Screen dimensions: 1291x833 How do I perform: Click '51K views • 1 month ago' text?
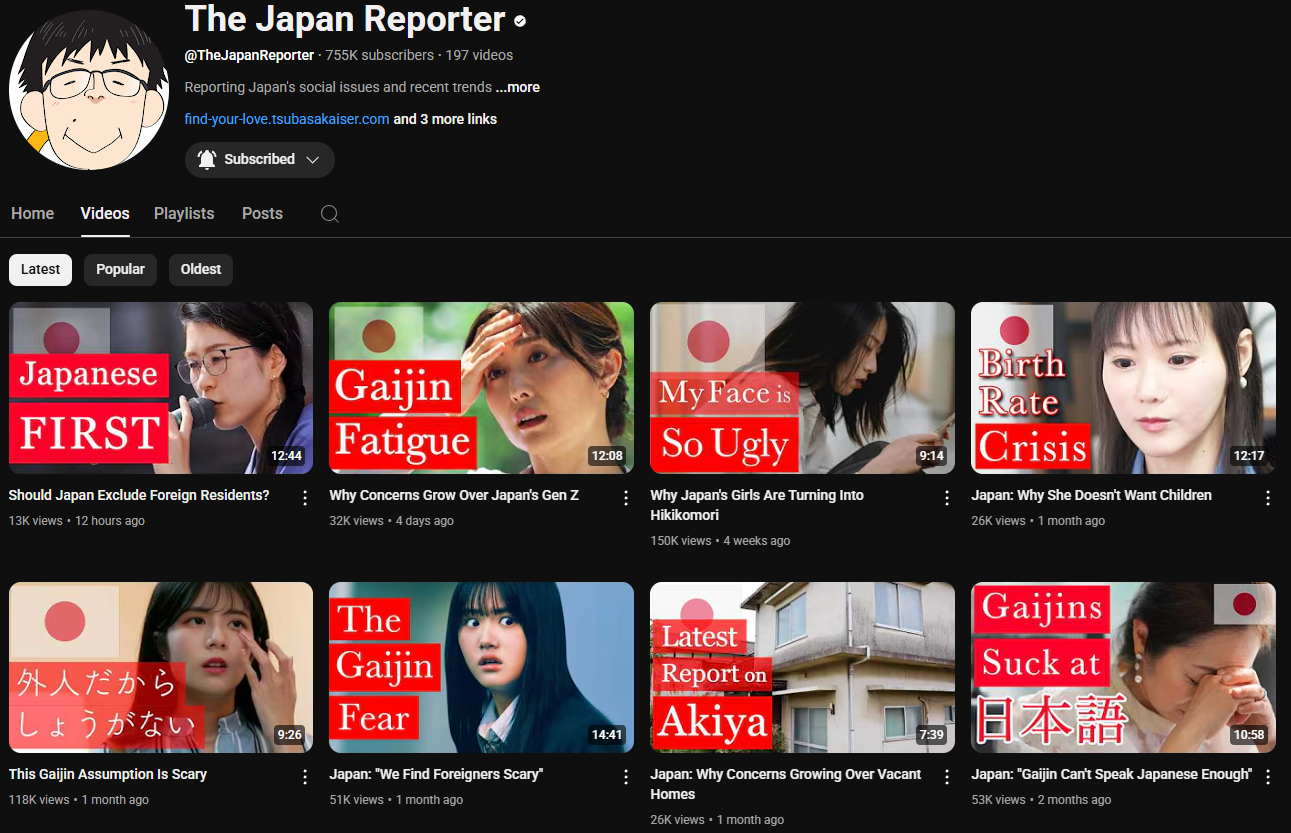pos(396,800)
